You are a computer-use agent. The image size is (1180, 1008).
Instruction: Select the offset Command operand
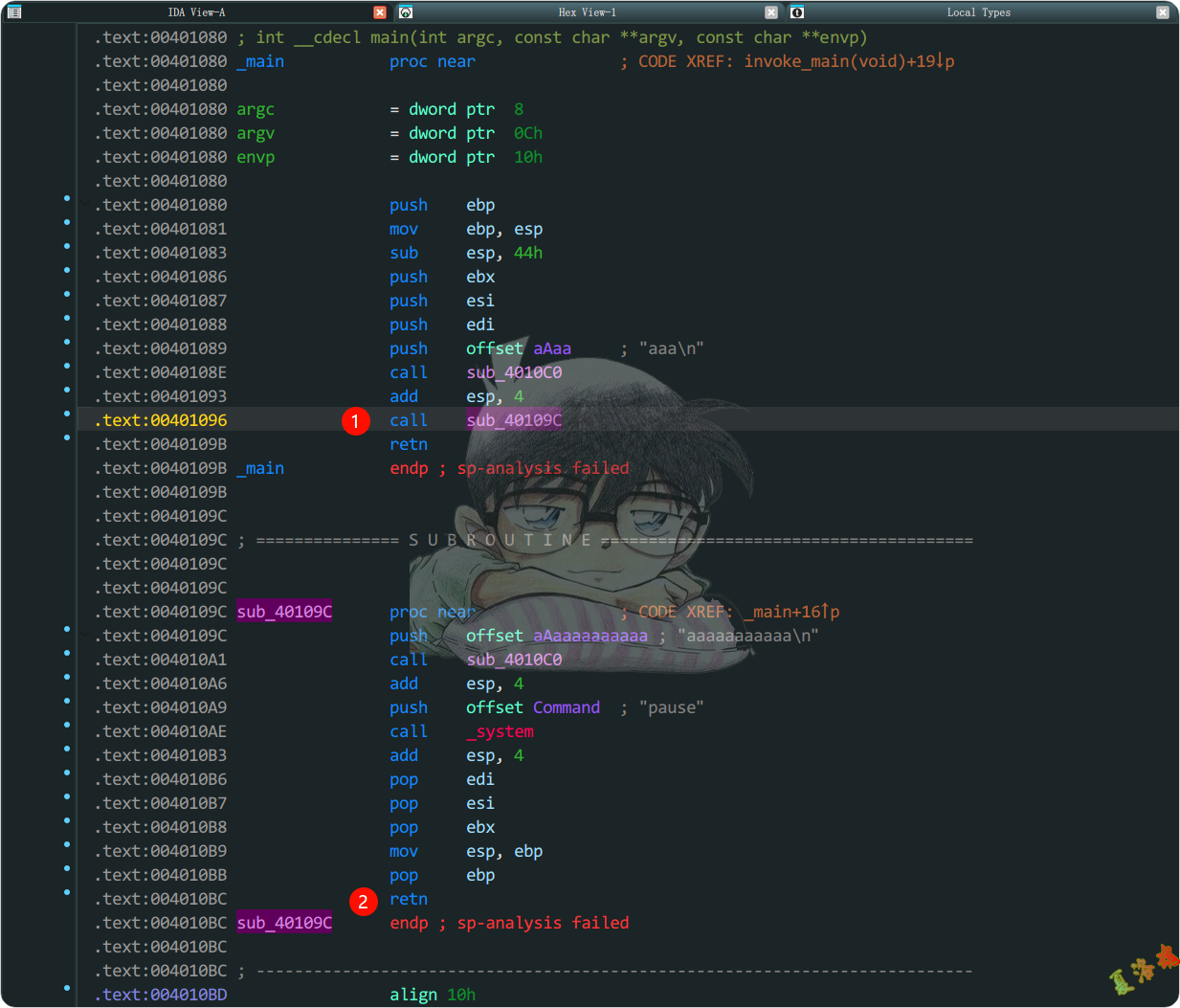pyautogui.click(x=566, y=708)
